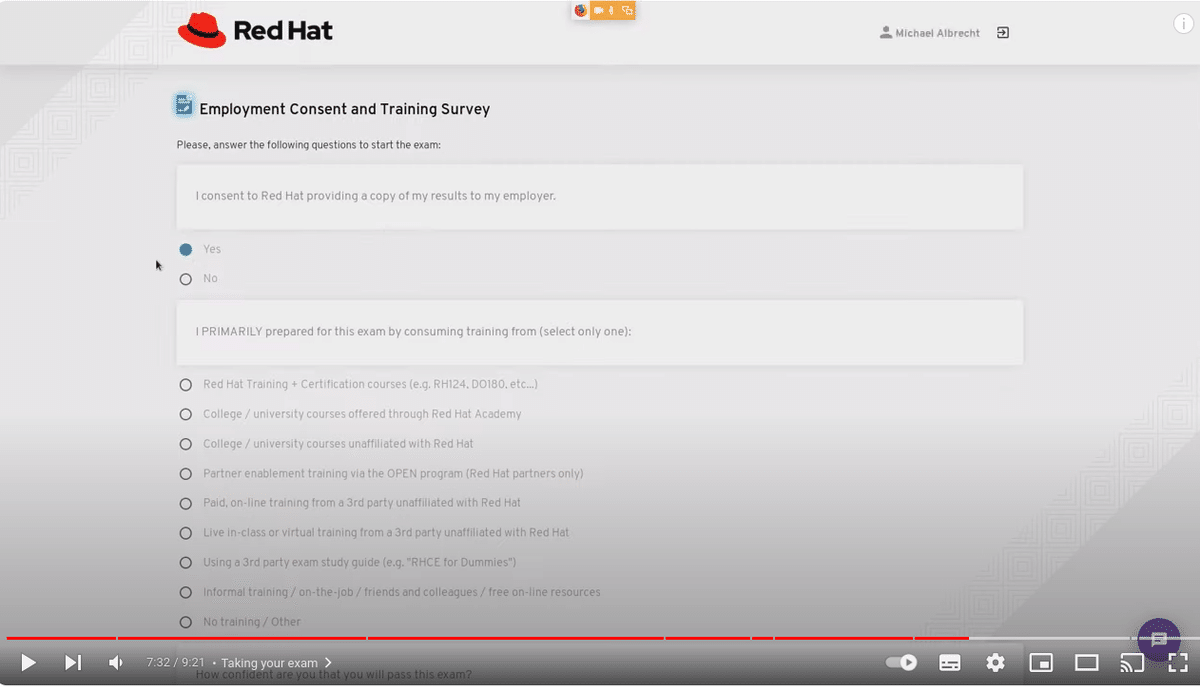Screen dimensions: 1200x687
Task: Select Informal training / on-the-job option
Action: click(185, 592)
